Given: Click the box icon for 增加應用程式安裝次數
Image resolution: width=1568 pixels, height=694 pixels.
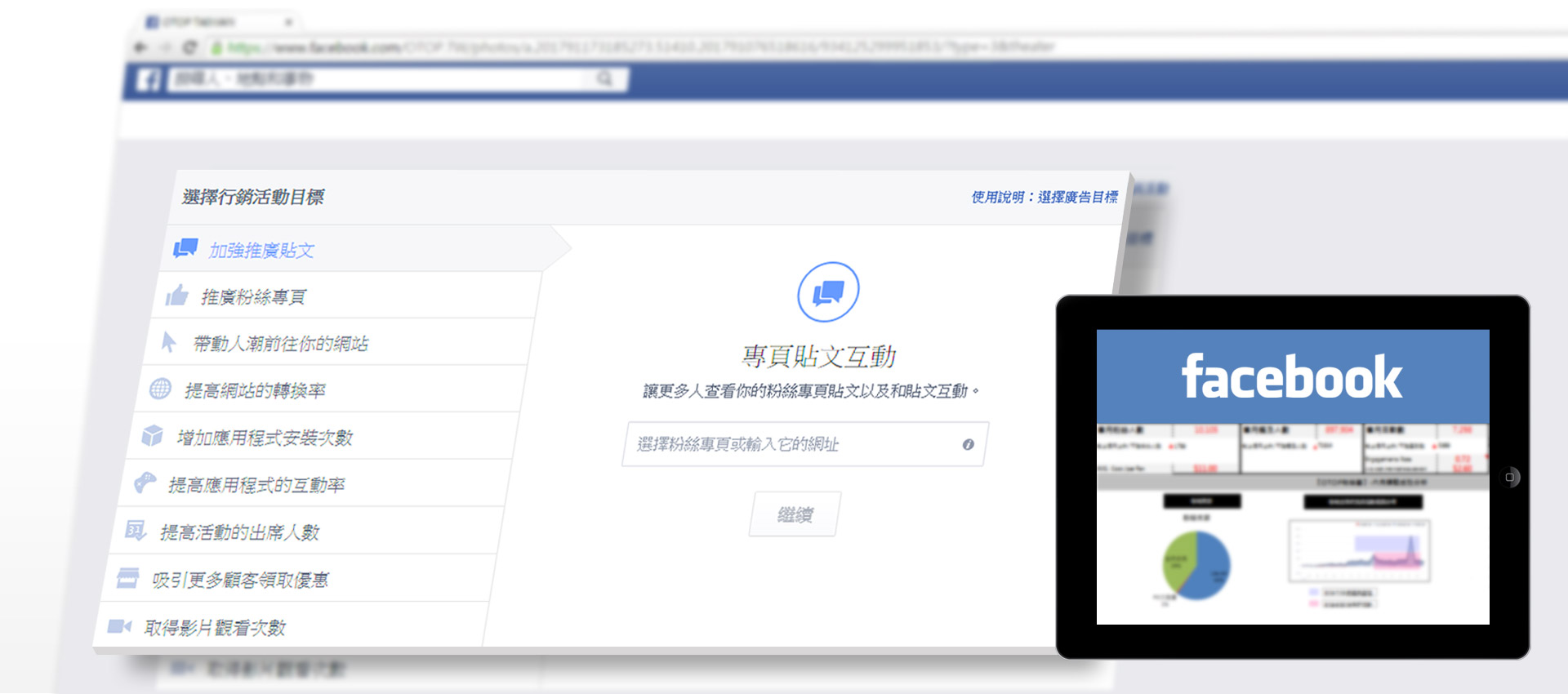Looking at the screenshot, I should pyautogui.click(x=152, y=436).
